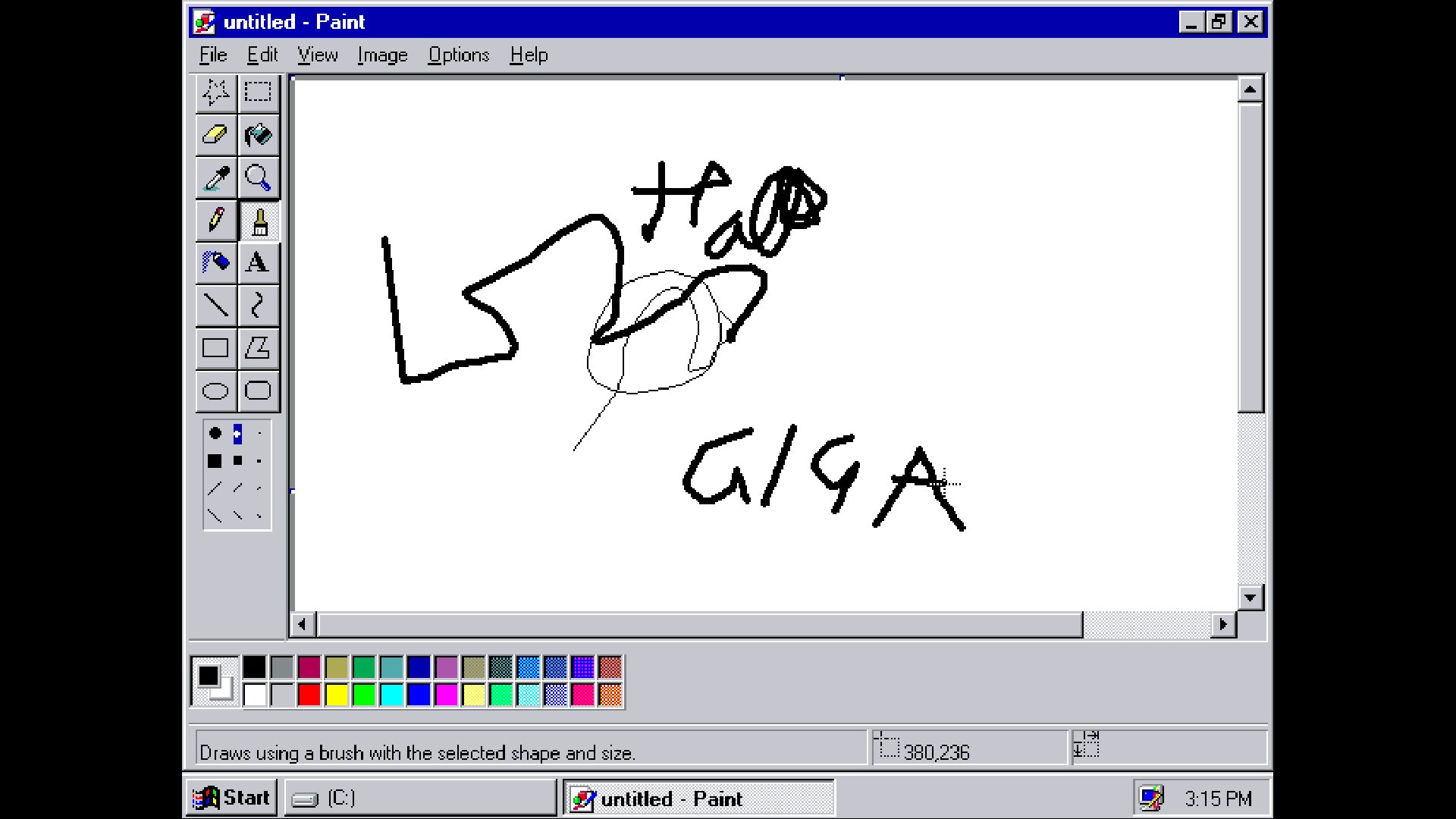Select the Rectangular Select tool

click(x=258, y=92)
